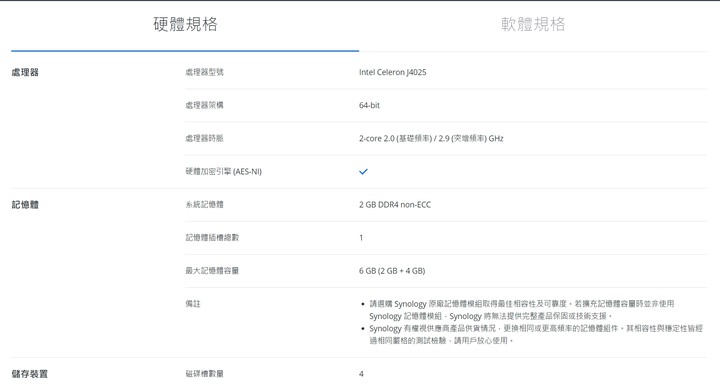Switch to the 硬體規格 tab
Viewport: 720px width, 390px height.
coord(185,24)
